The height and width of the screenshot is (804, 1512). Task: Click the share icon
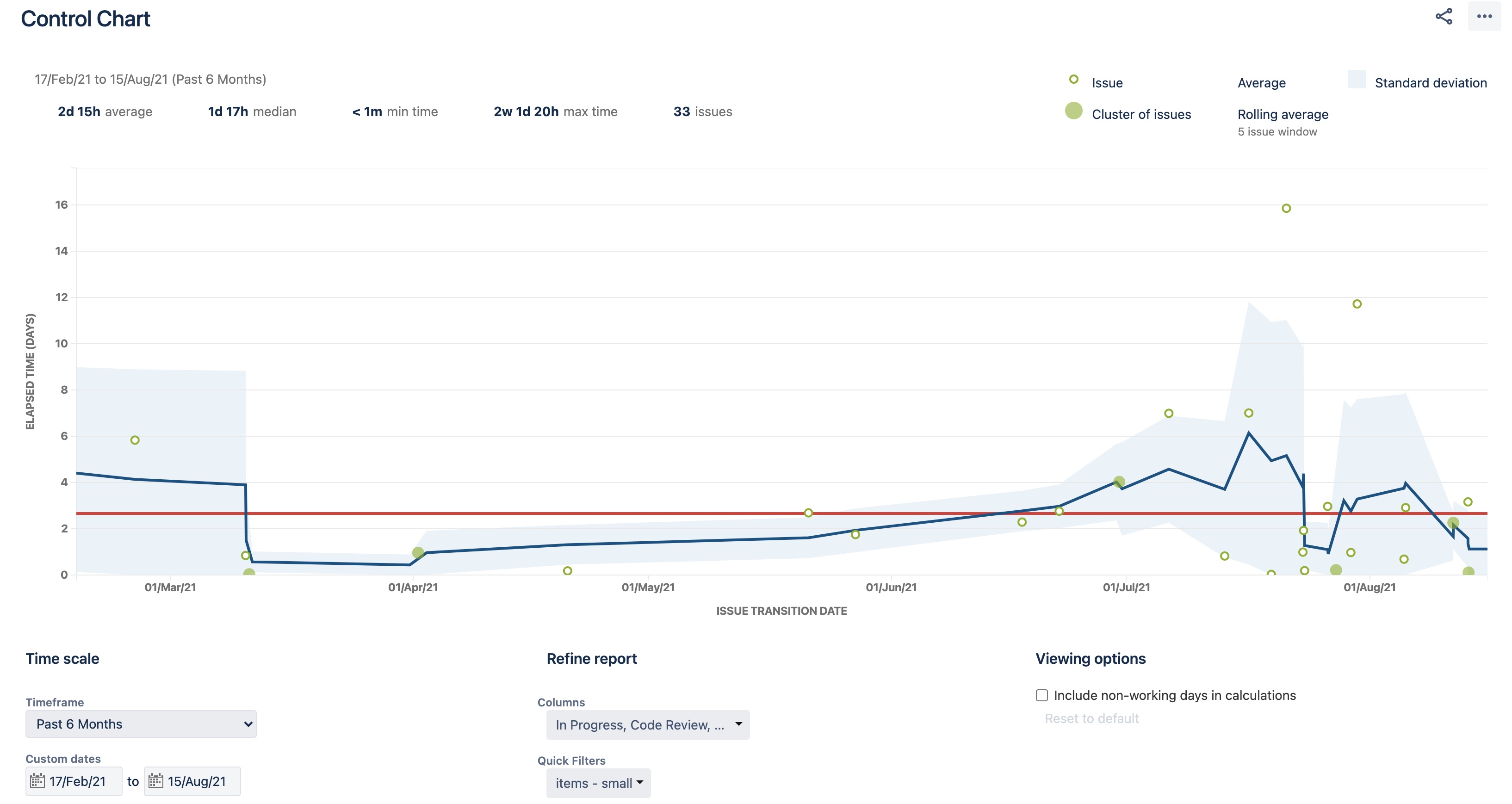click(1444, 17)
